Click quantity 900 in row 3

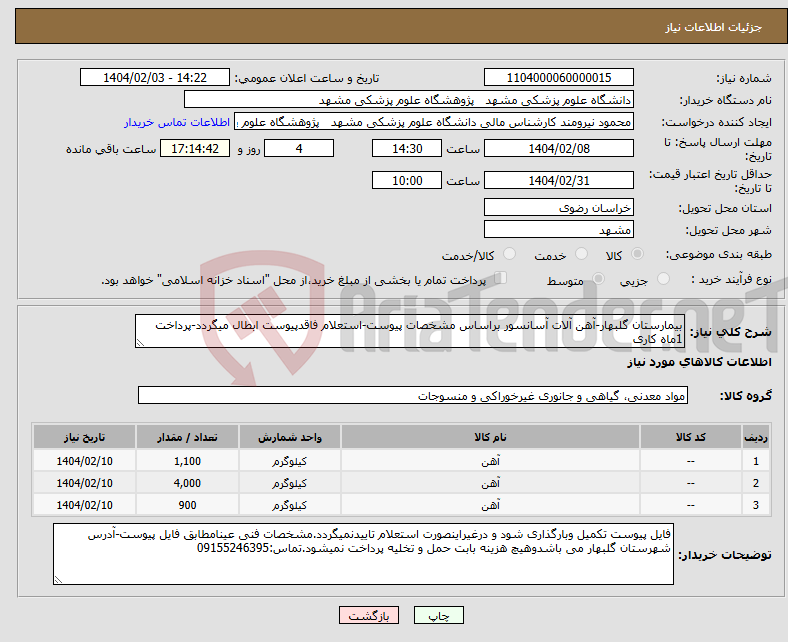point(187,505)
